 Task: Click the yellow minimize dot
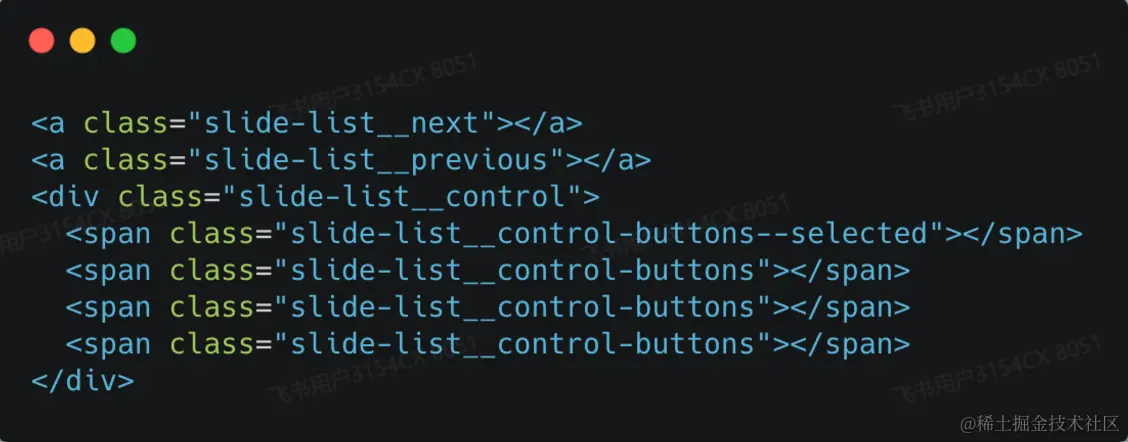[x=83, y=40]
